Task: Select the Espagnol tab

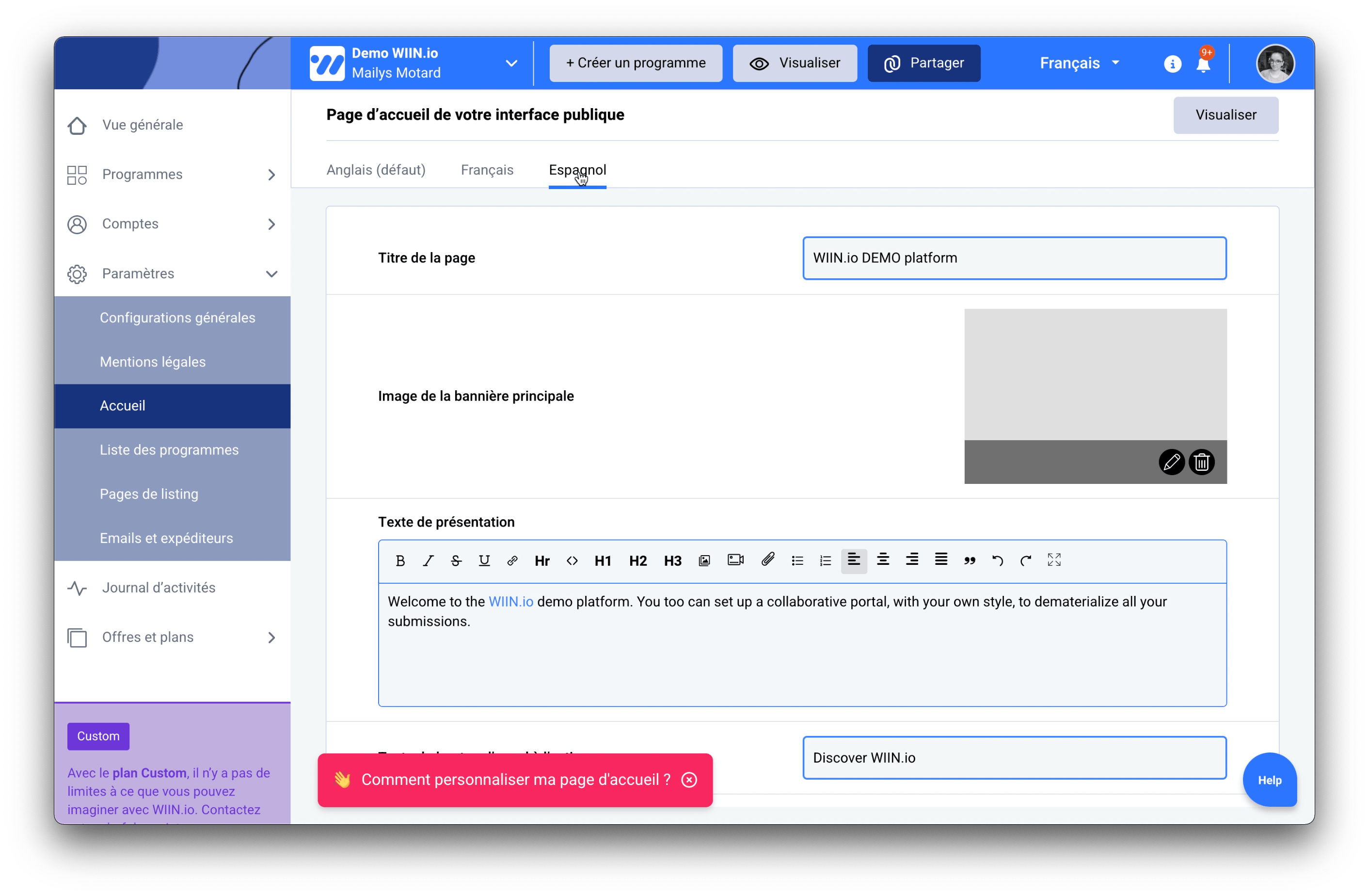Action: [577, 170]
